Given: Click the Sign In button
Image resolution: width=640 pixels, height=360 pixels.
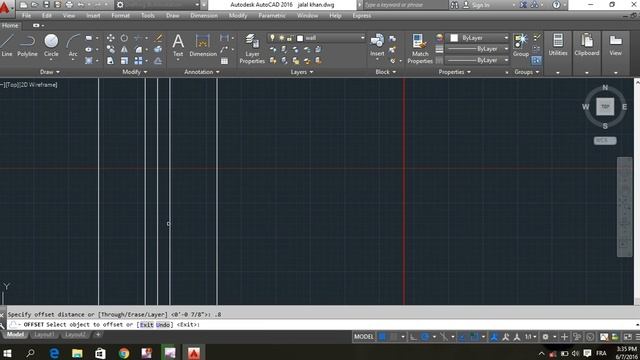Looking at the screenshot, I should pos(477,5).
